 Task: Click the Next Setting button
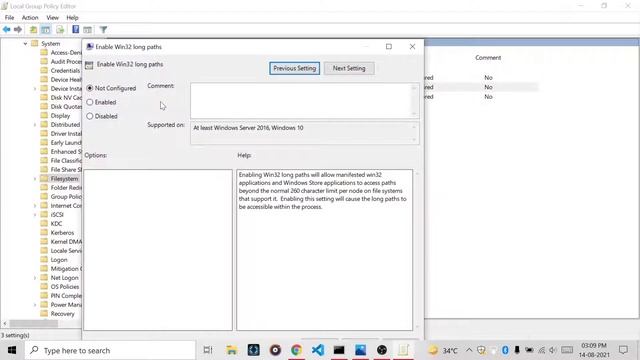point(349,68)
